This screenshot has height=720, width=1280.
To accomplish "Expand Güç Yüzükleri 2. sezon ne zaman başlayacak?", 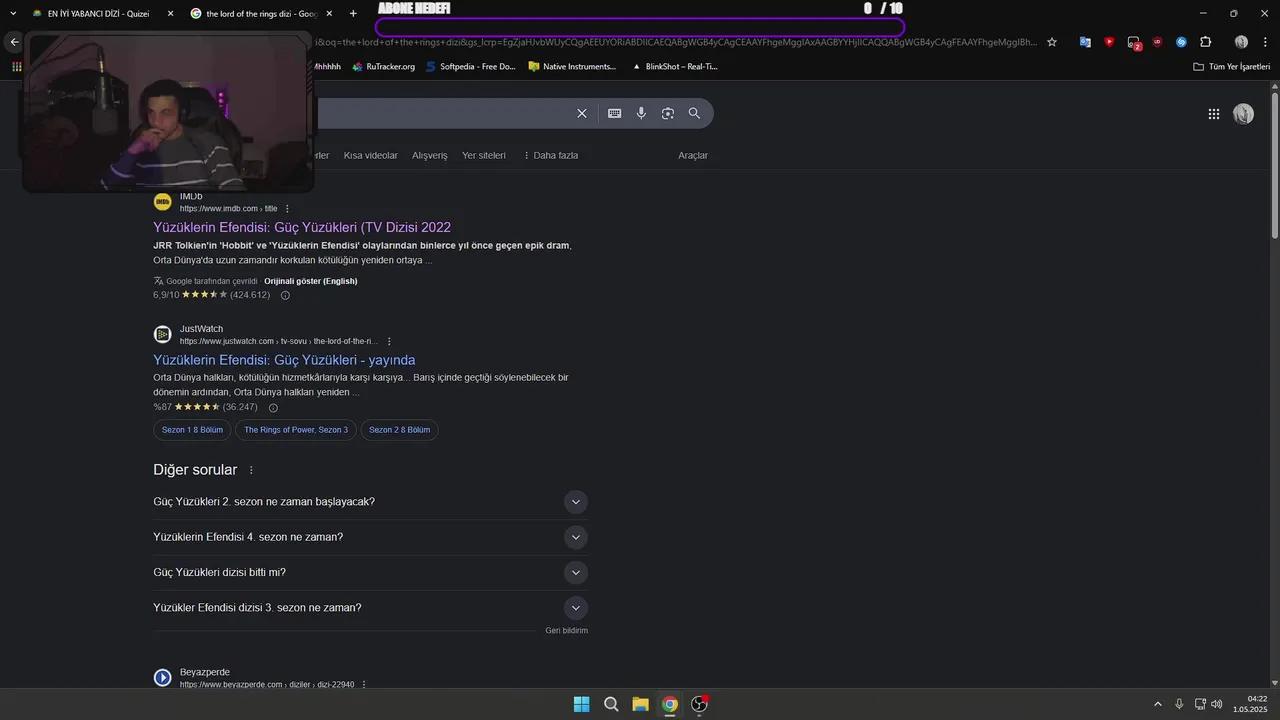I will pos(370,502).
